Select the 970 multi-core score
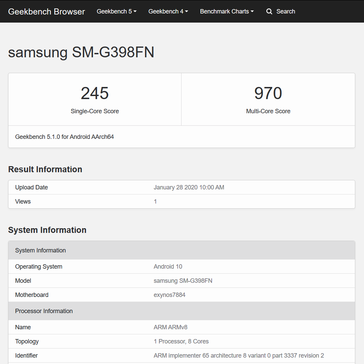The width and height of the screenshot is (364, 364). coord(268,93)
